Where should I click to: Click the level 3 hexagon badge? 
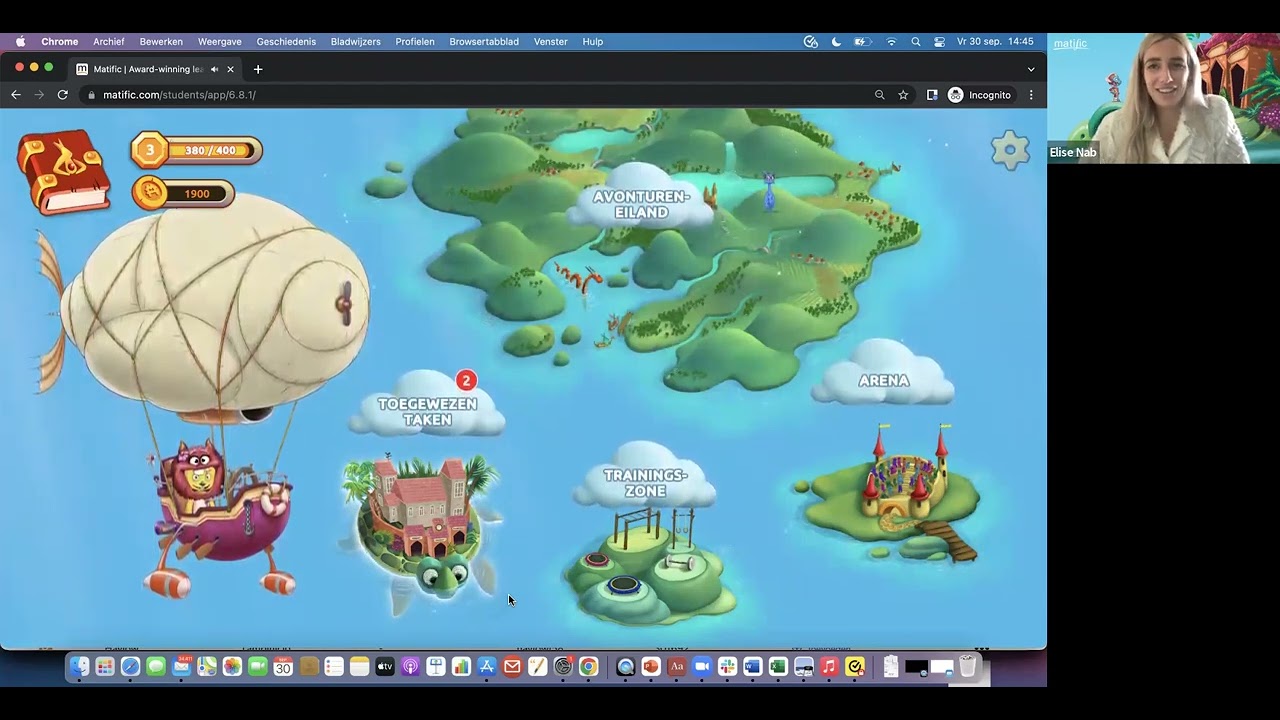tap(150, 151)
